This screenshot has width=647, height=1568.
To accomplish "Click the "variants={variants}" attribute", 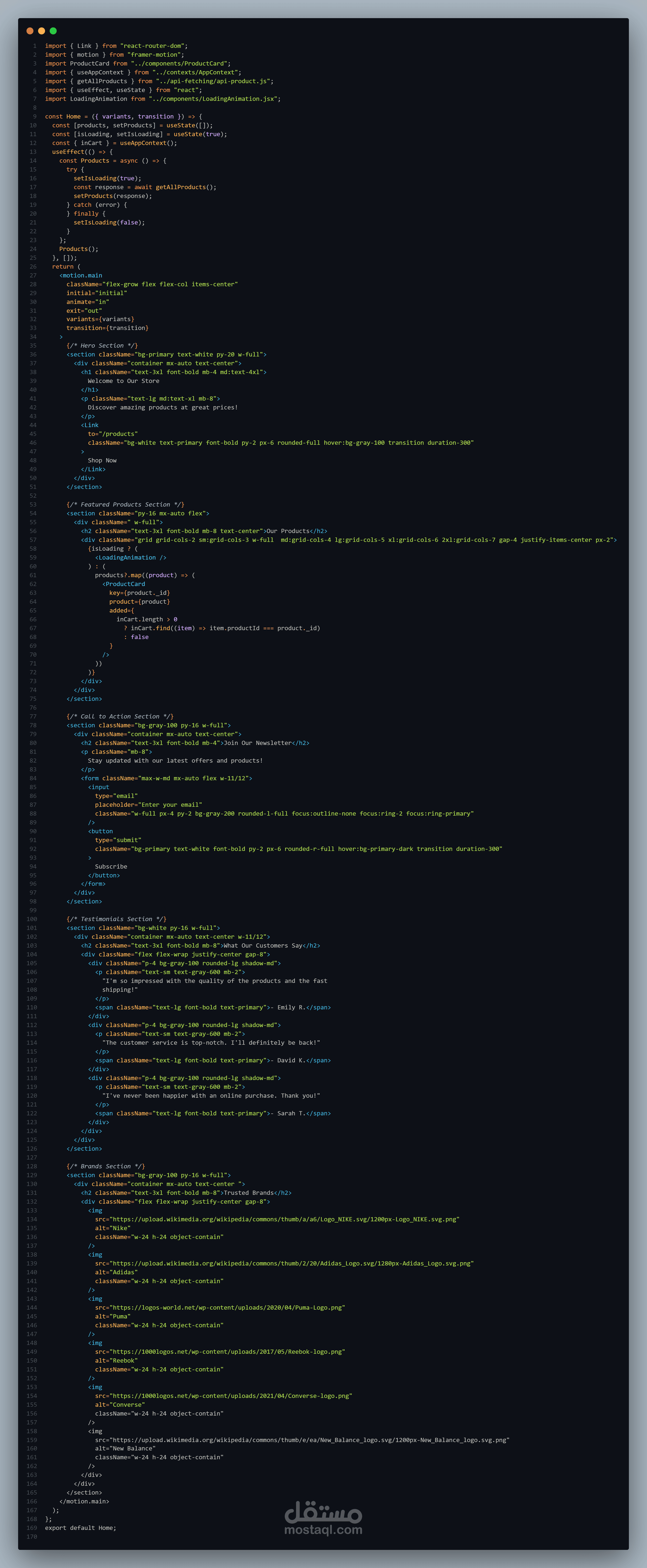I will coord(100,320).
